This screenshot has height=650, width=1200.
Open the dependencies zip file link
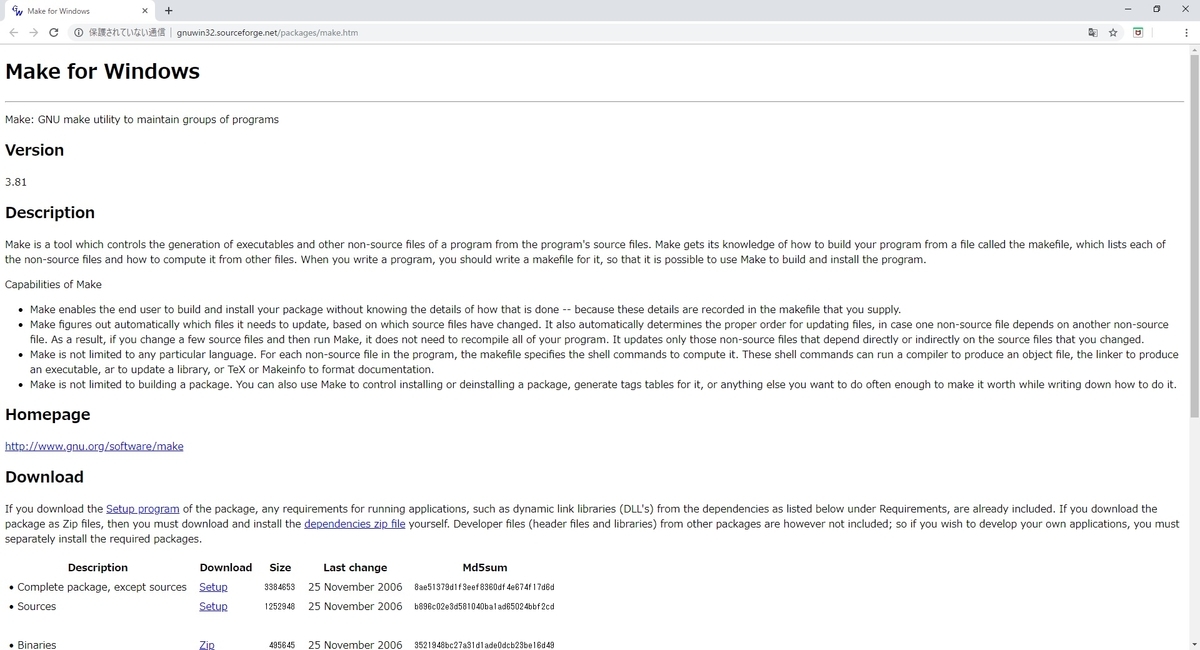coord(355,523)
